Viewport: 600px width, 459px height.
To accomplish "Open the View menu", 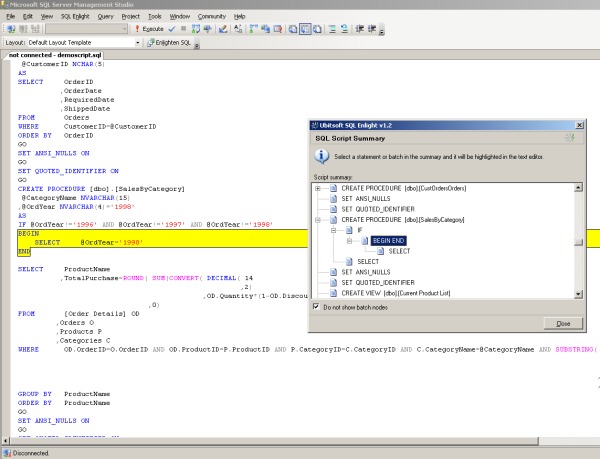I will click(x=47, y=16).
